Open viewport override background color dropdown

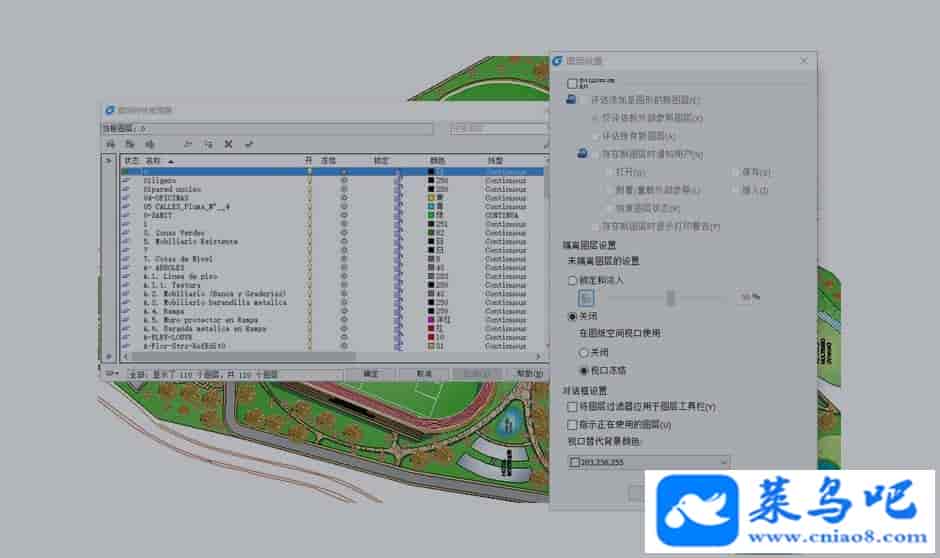[x=723, y=461]
